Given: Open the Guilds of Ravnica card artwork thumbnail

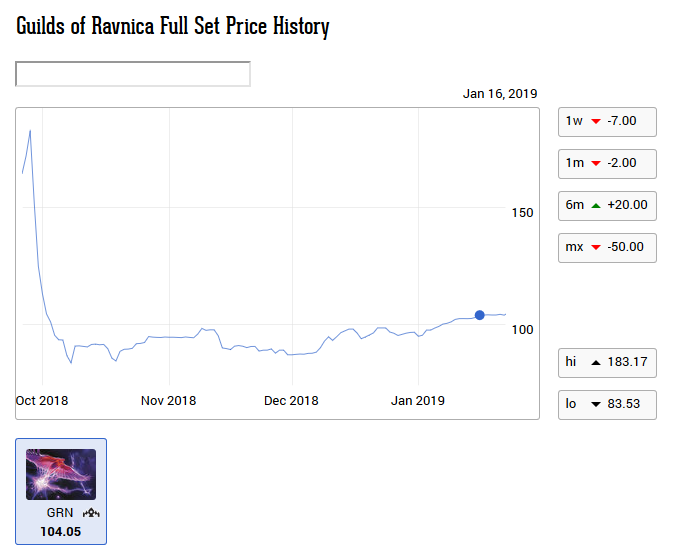Looking at the screenshot, I should tap(61, 475).
